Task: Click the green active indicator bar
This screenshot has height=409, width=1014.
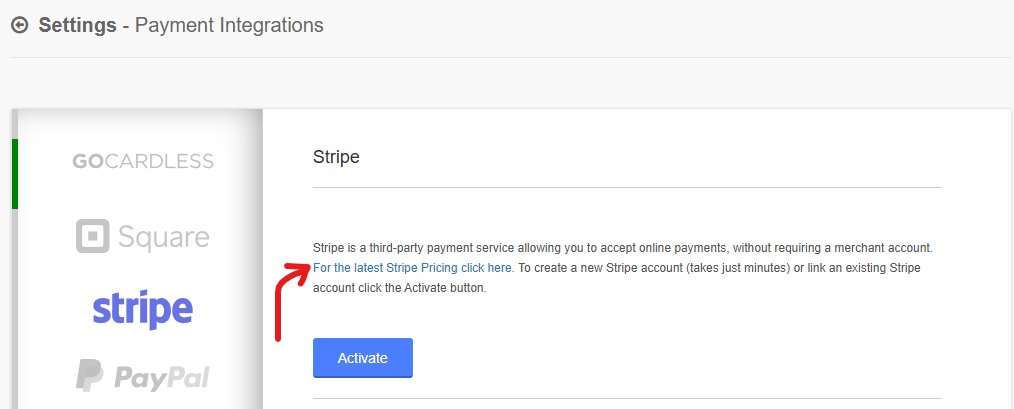Action: pos(15,173)
